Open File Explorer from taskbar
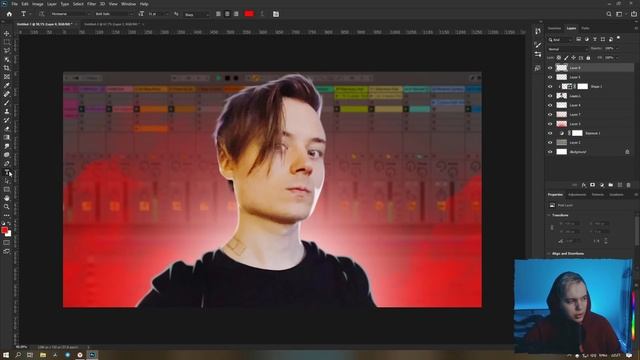640x360 pixels. pyautogui.click(x=42, y=355)
